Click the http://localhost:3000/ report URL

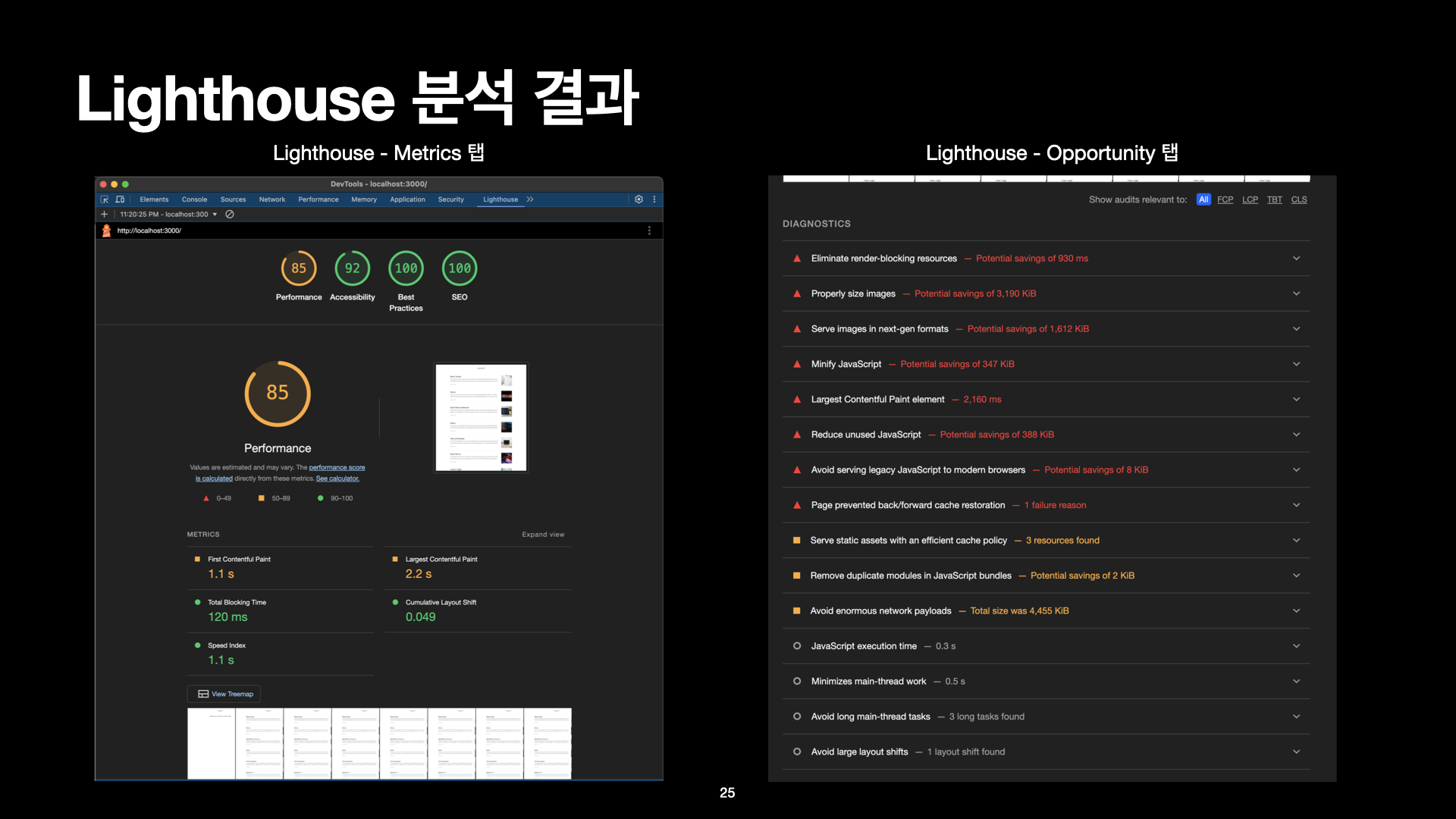(149, 231)
